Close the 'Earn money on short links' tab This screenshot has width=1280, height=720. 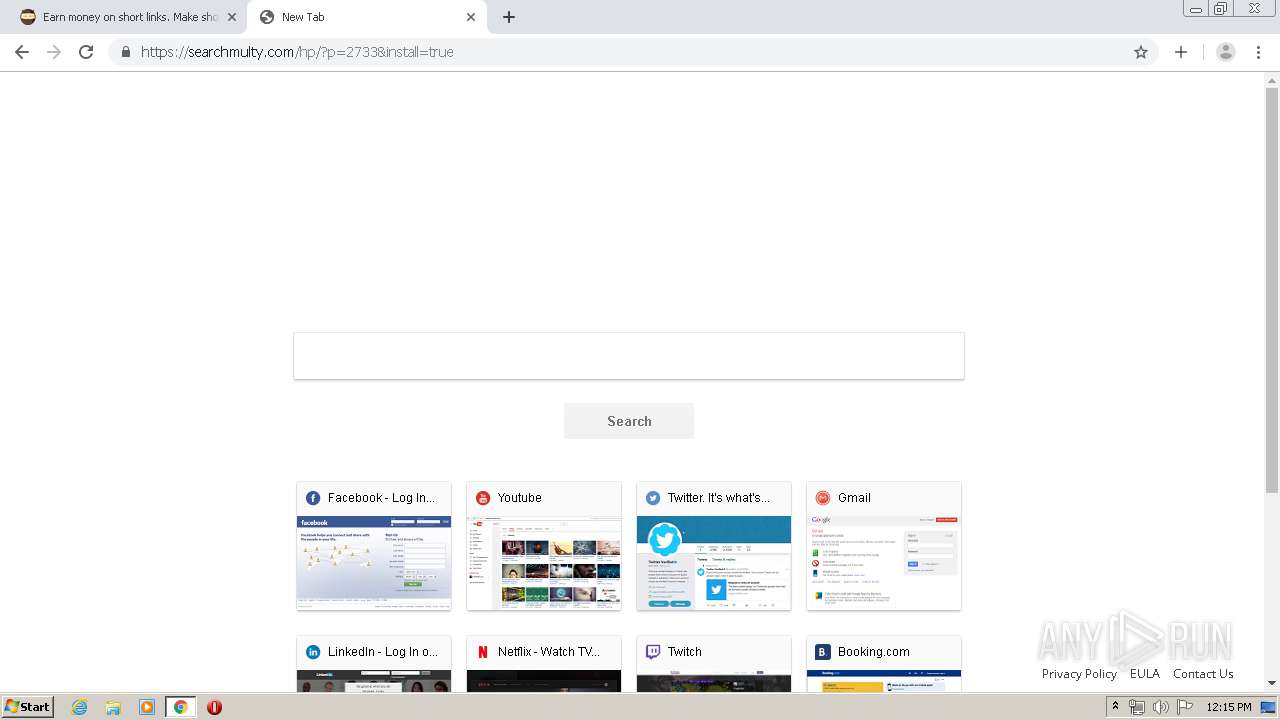[x=232, y=17]
